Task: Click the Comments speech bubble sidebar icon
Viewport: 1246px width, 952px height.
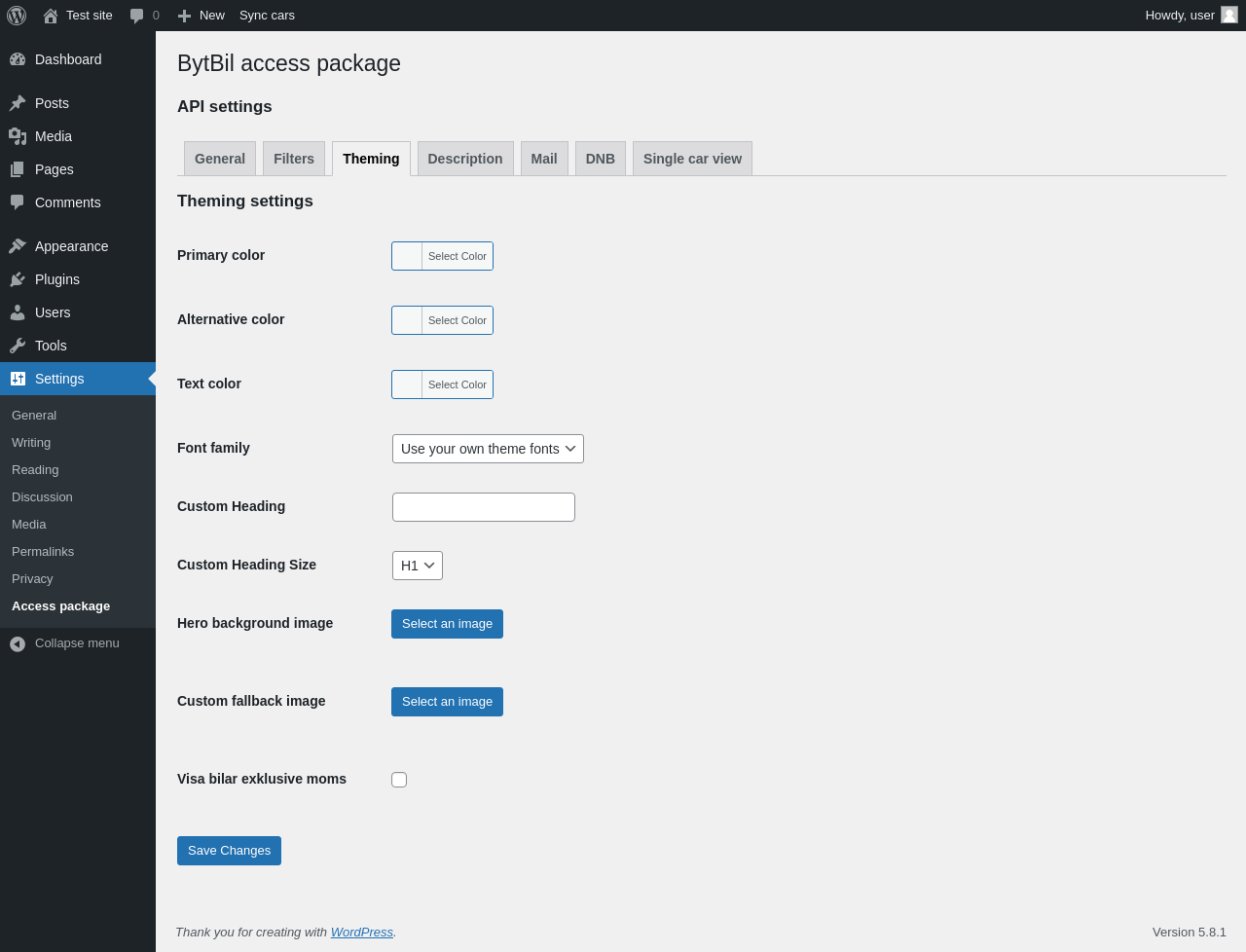Action: pyautogui.click(x=18, y=202)
